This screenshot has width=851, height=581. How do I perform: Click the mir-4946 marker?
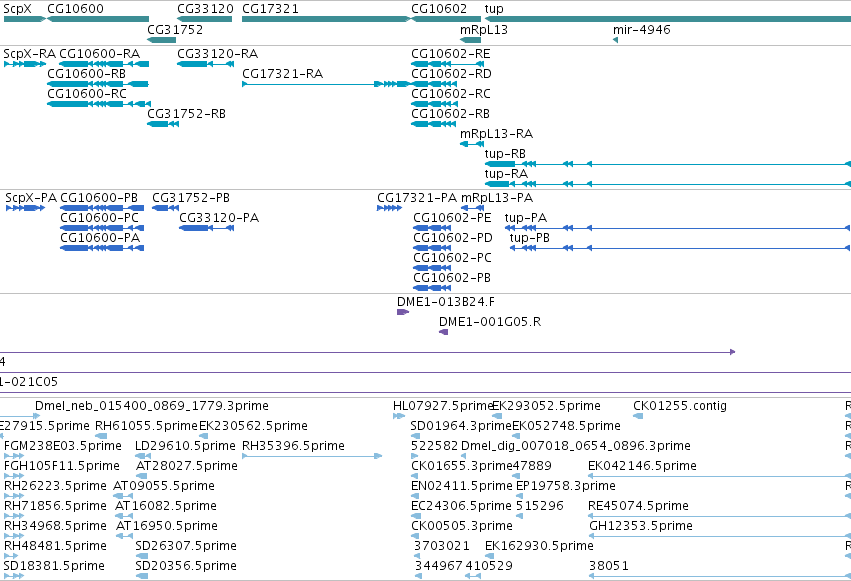pyautogui.click(x=615, y=40)
